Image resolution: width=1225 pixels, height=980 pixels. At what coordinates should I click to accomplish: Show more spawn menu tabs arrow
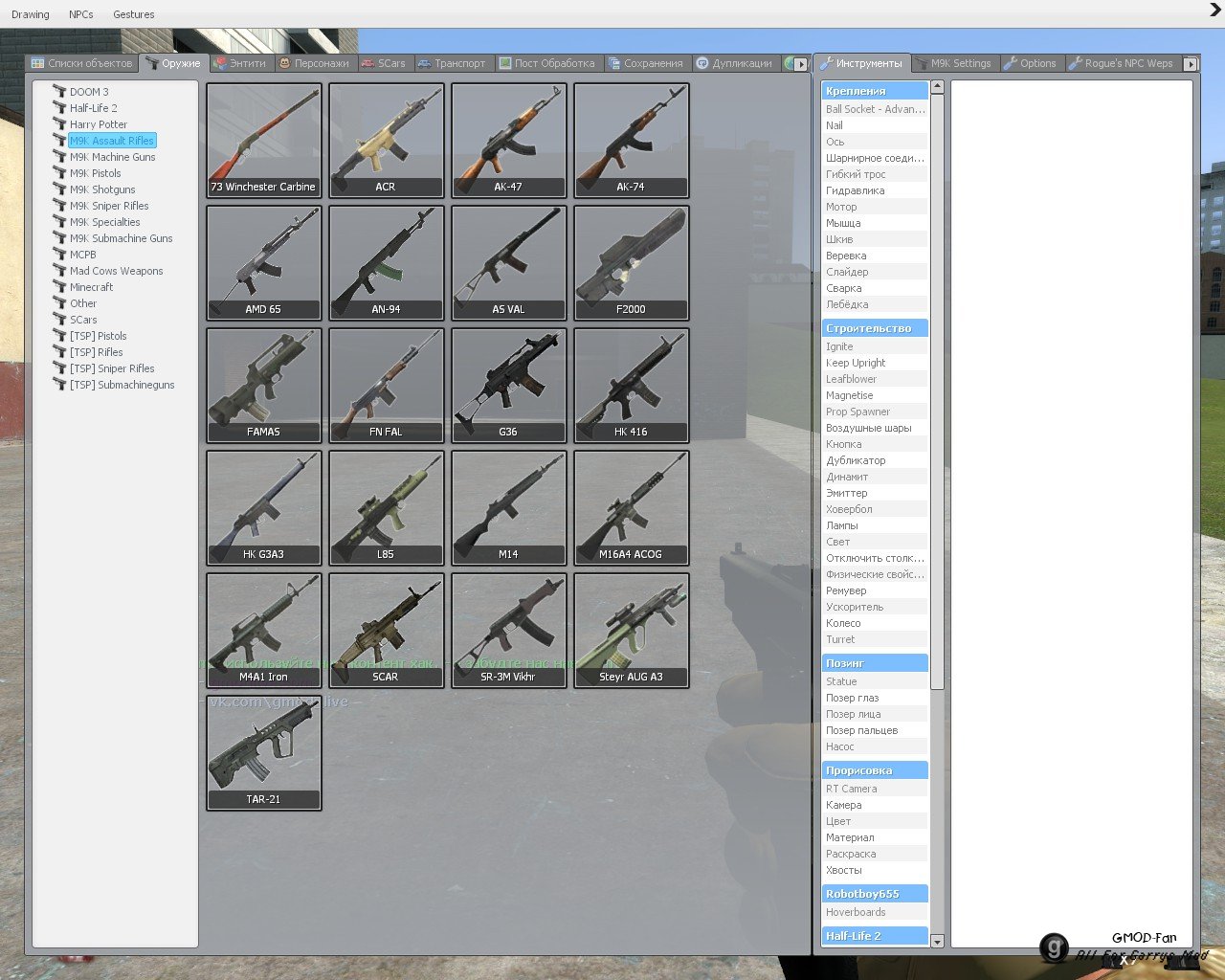pos(801,64)
